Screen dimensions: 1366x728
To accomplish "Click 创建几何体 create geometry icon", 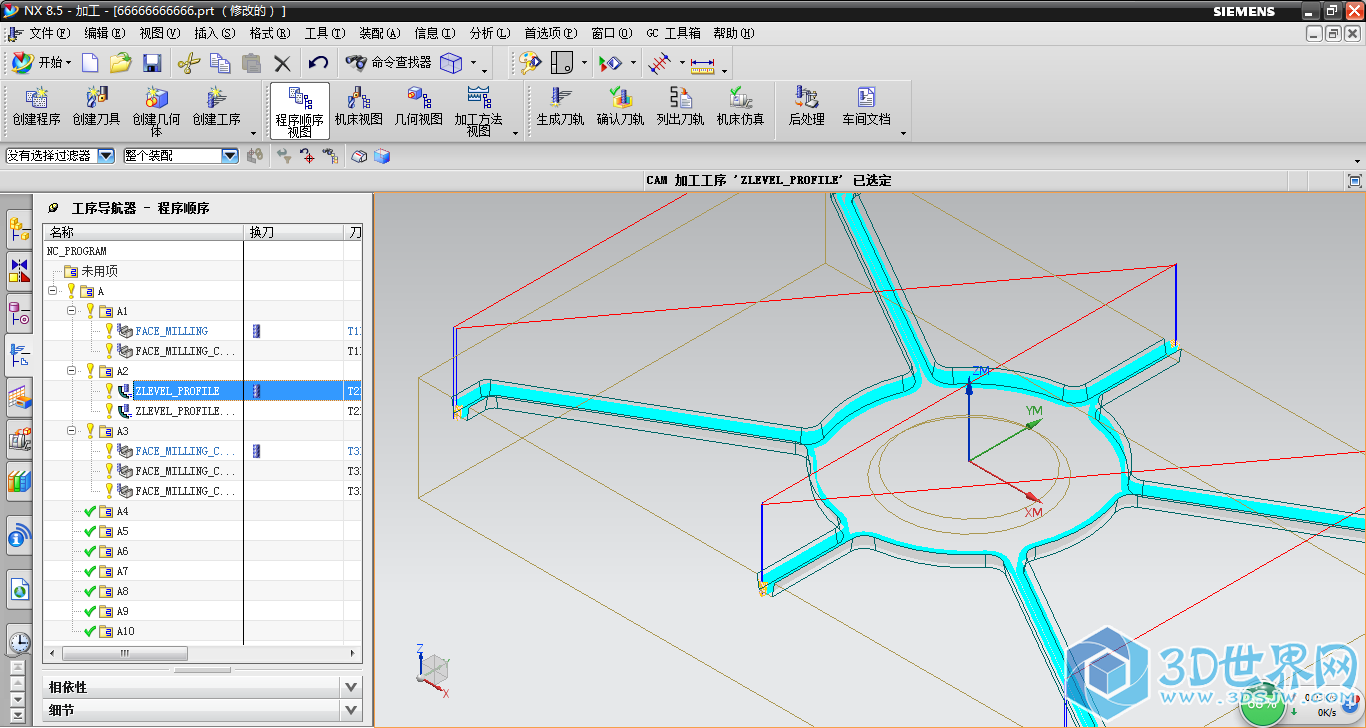I will (157, 111).
